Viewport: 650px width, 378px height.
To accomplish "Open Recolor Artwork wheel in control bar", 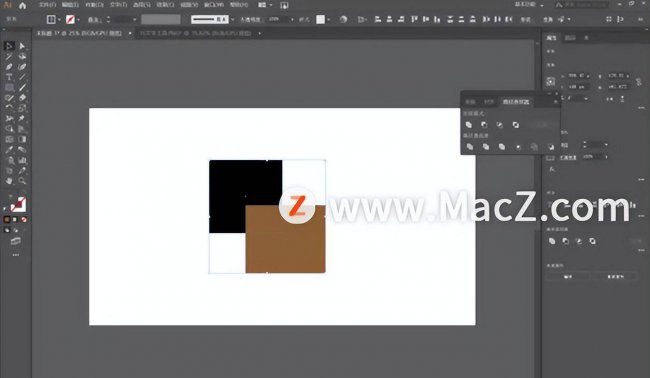I will pos(343,19).
